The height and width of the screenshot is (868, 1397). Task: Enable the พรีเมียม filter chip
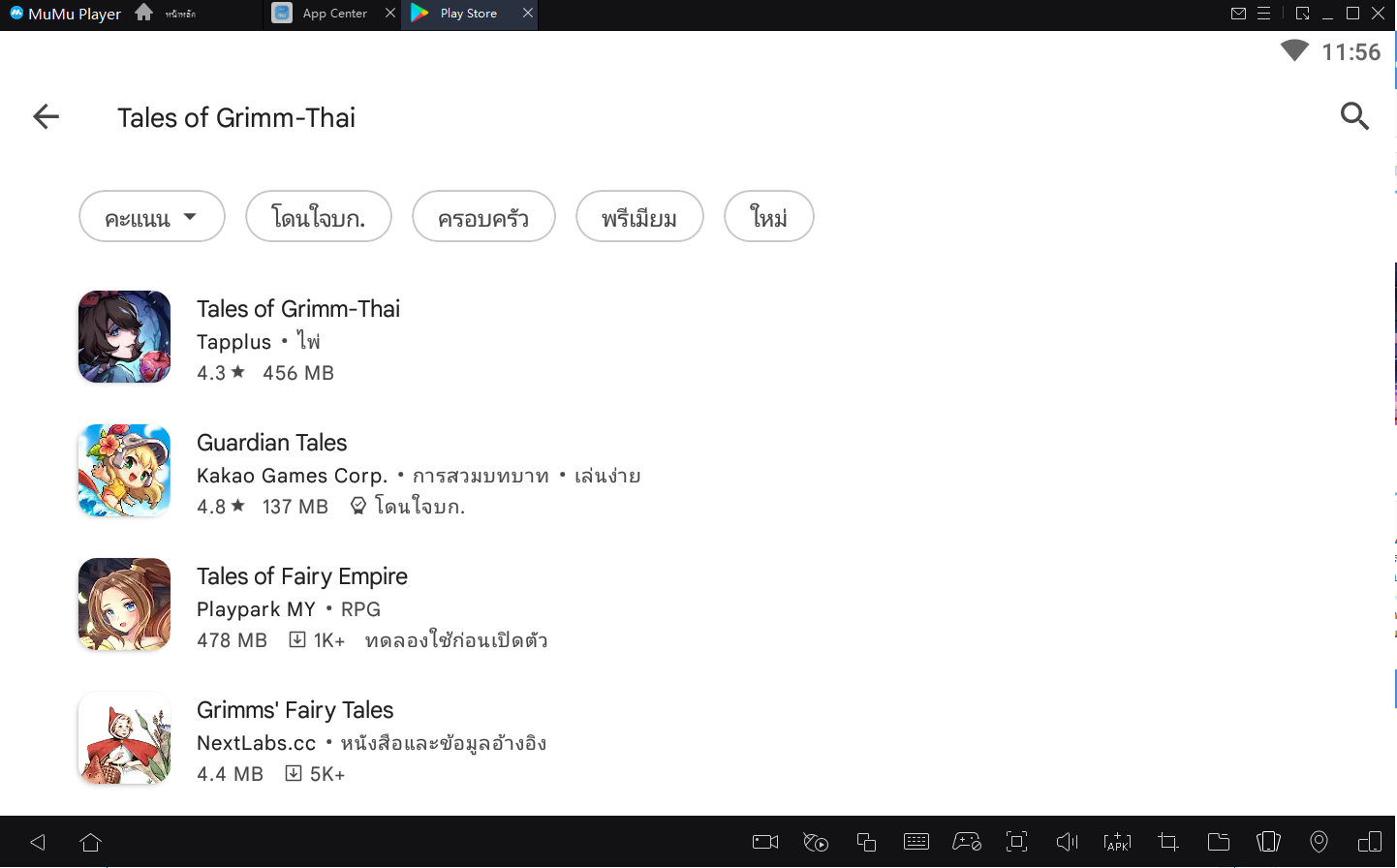[639, 217]
